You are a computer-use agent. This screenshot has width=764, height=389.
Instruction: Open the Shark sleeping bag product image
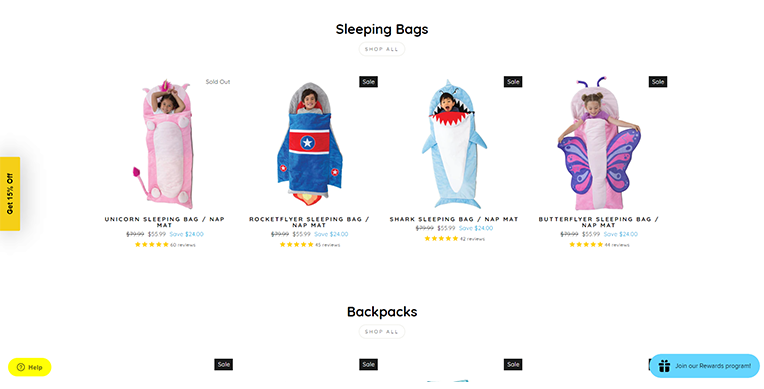(454, 144)
